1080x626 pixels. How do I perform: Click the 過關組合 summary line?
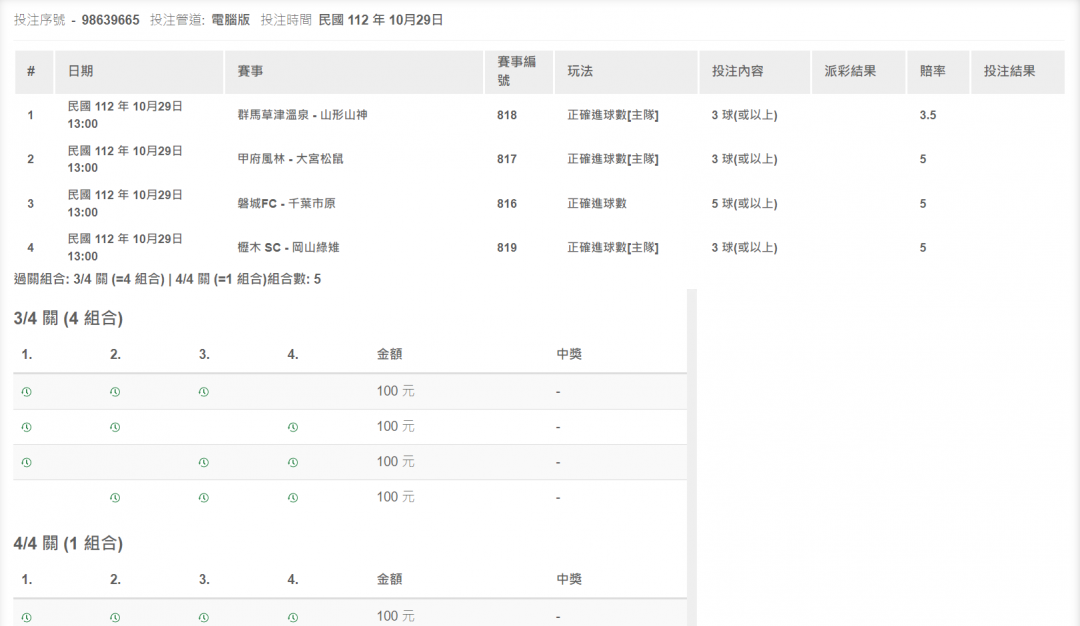tap(167, 279)
